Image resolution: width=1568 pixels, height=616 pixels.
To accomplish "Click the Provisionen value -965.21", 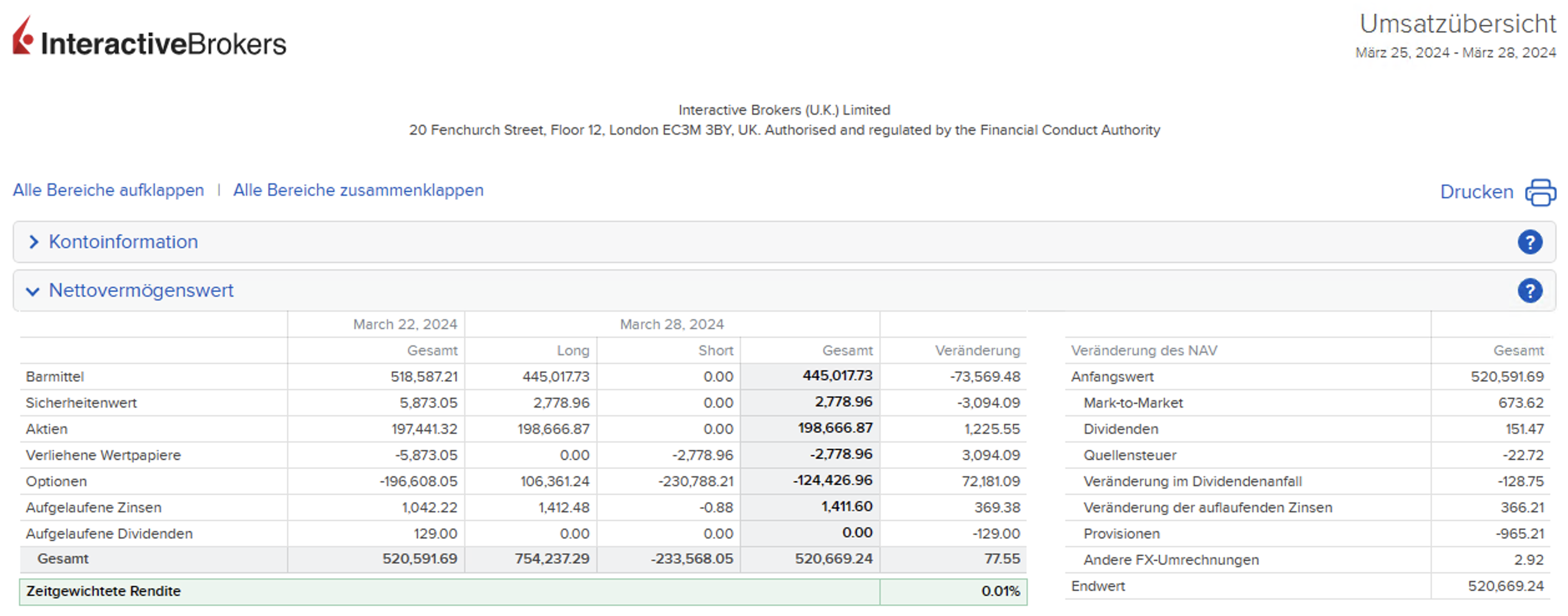I will tap(1519, 534).
